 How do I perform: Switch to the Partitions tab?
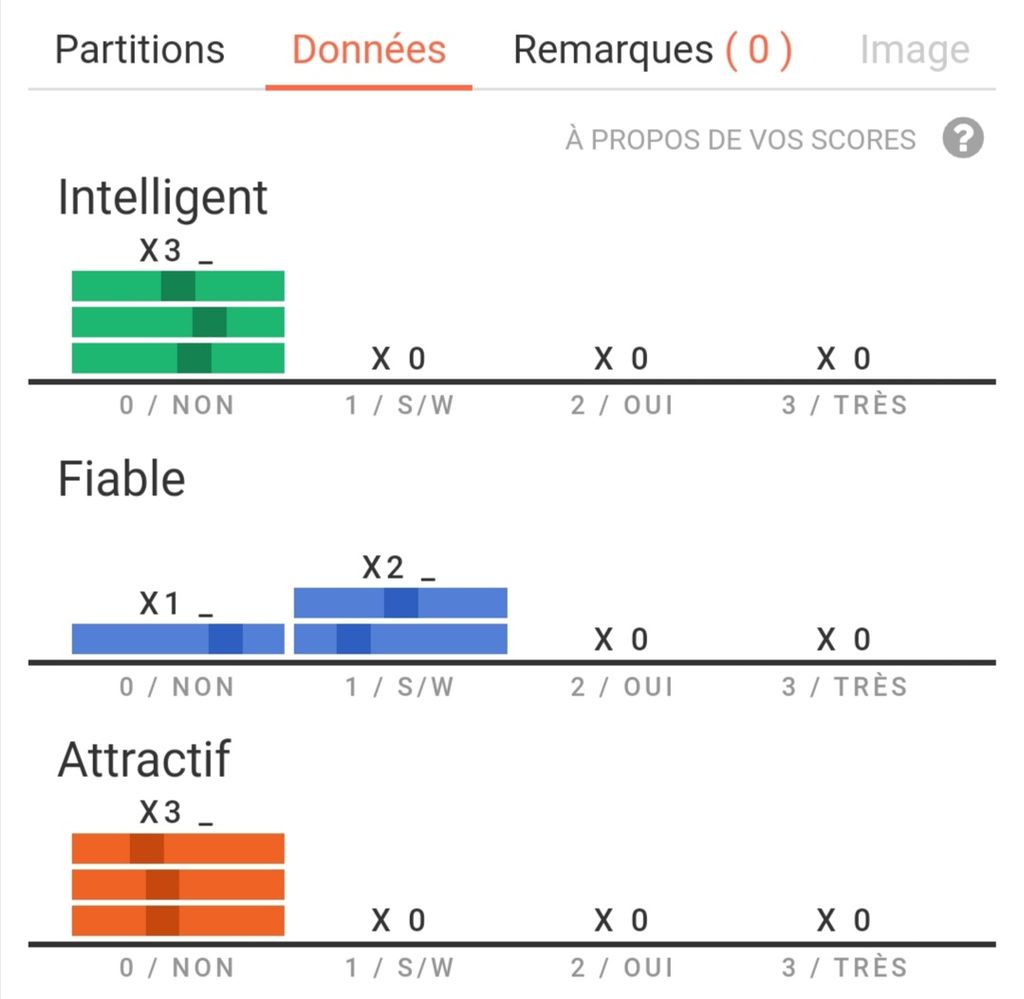140,49
